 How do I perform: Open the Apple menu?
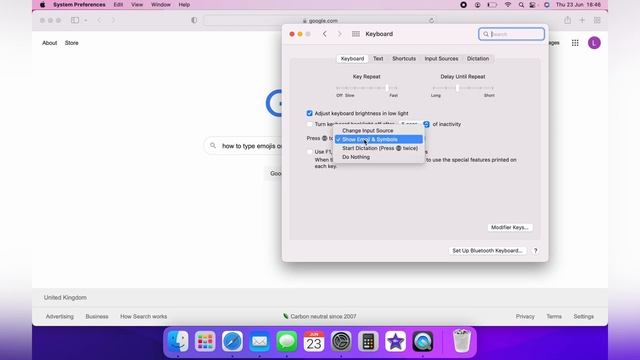(42, 5)
